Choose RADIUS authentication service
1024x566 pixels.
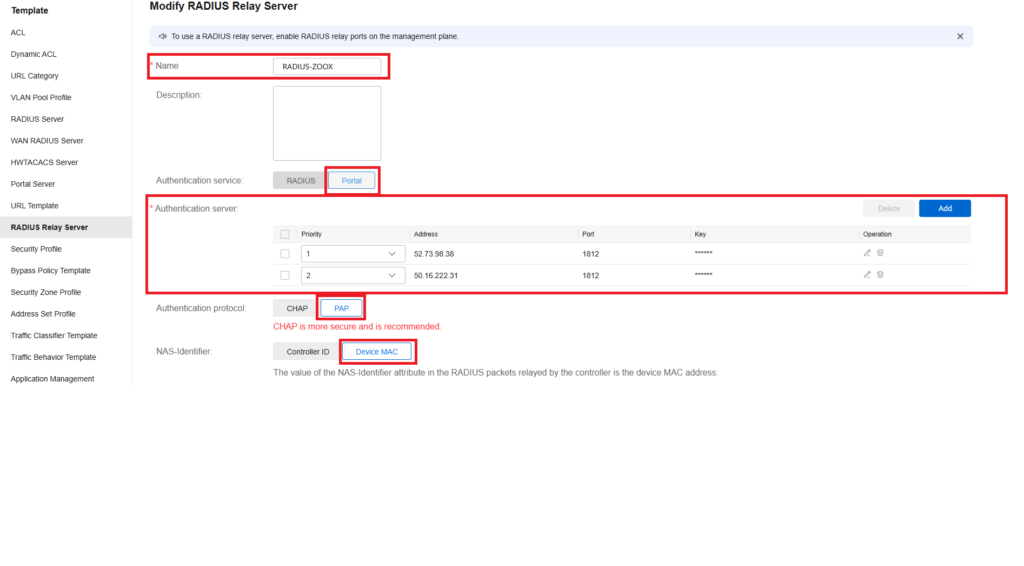tap(300, 181)
